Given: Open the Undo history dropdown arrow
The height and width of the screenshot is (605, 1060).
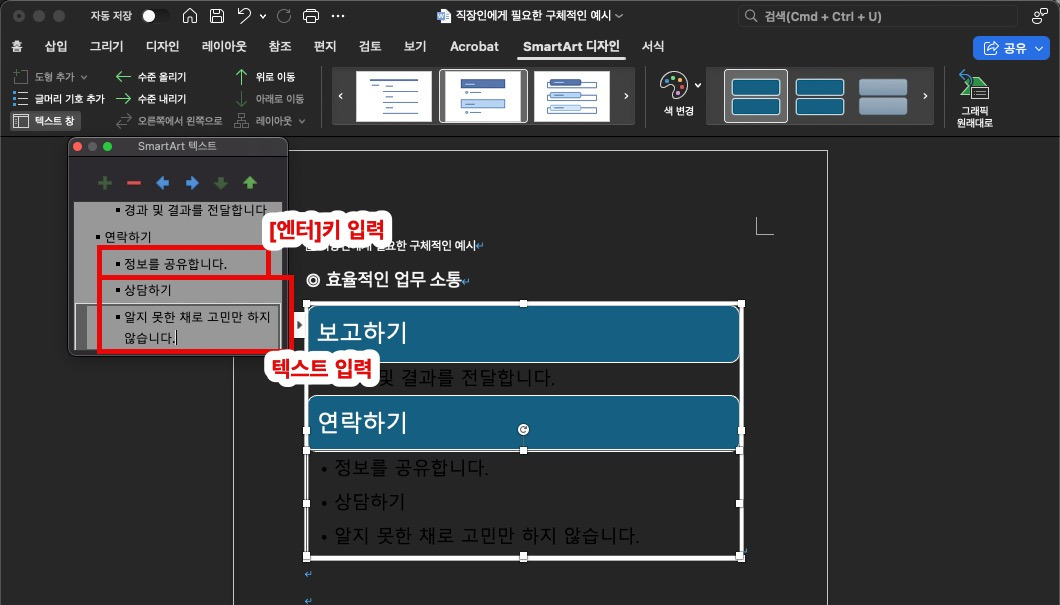Looking at the screenshot, I should (x=262, y=16).
